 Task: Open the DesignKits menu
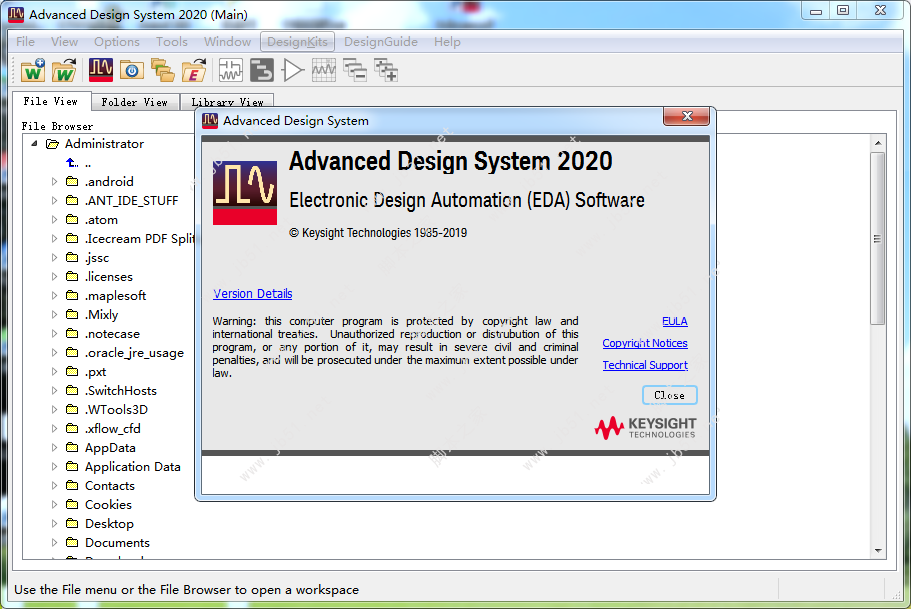tap(297, 42)
